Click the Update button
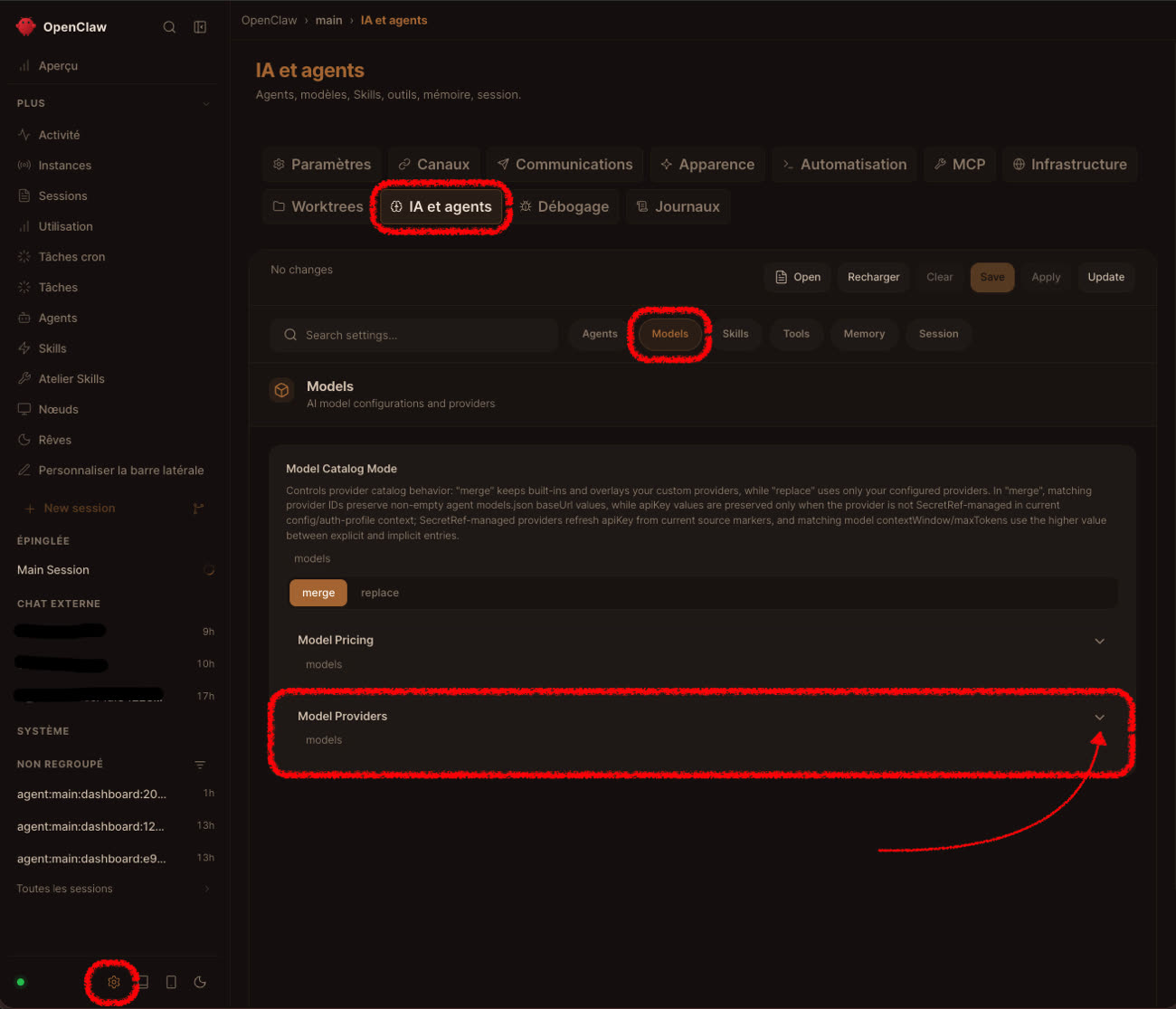Screen dimensions: 1176x1009 1105,277
